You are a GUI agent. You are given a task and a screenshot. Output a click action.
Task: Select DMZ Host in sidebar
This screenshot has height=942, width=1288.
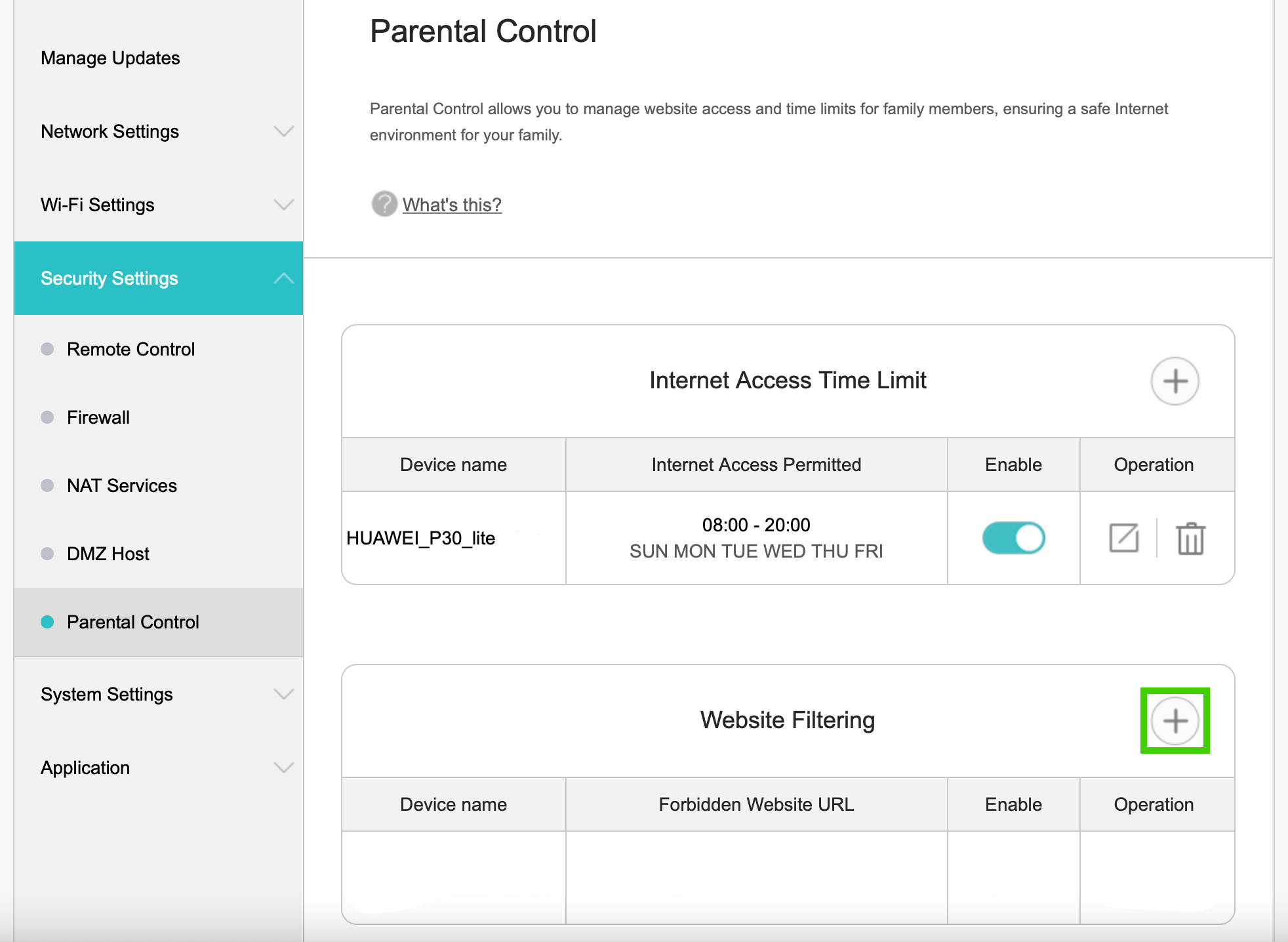click(108, 554)
